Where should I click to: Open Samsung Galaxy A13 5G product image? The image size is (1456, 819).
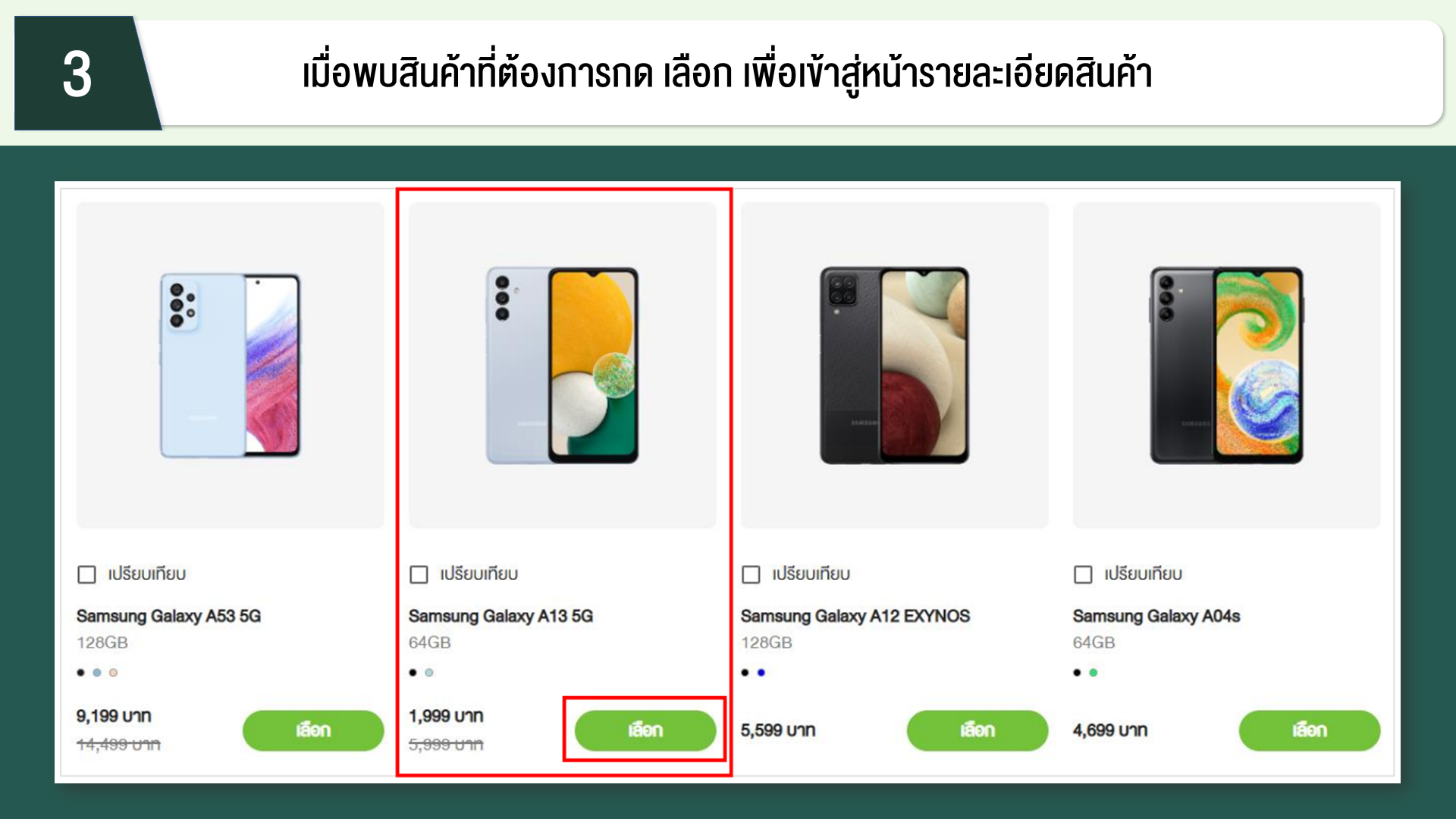(x=562, y=365)
